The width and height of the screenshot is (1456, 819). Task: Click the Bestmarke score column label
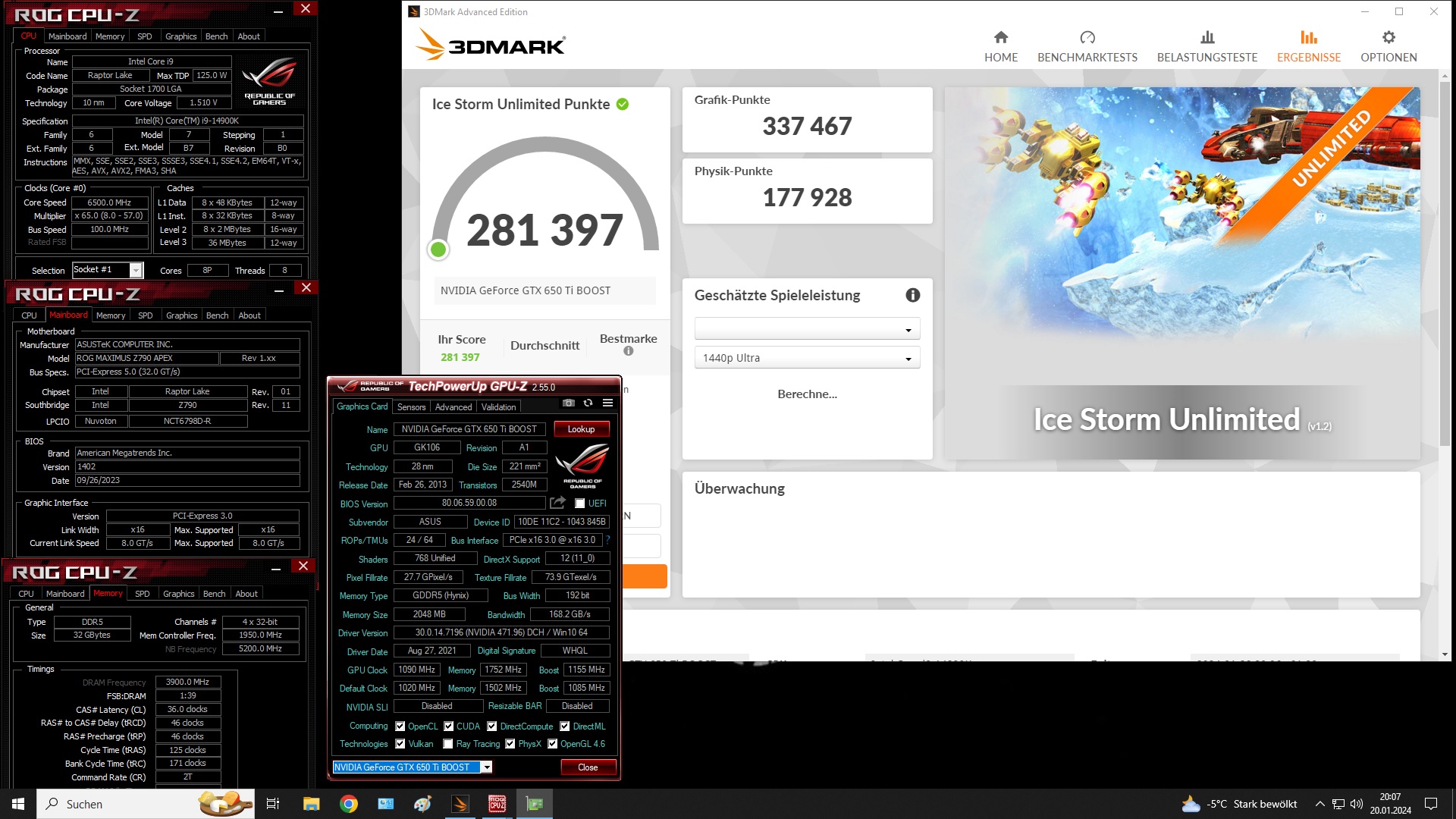point(628,339)
